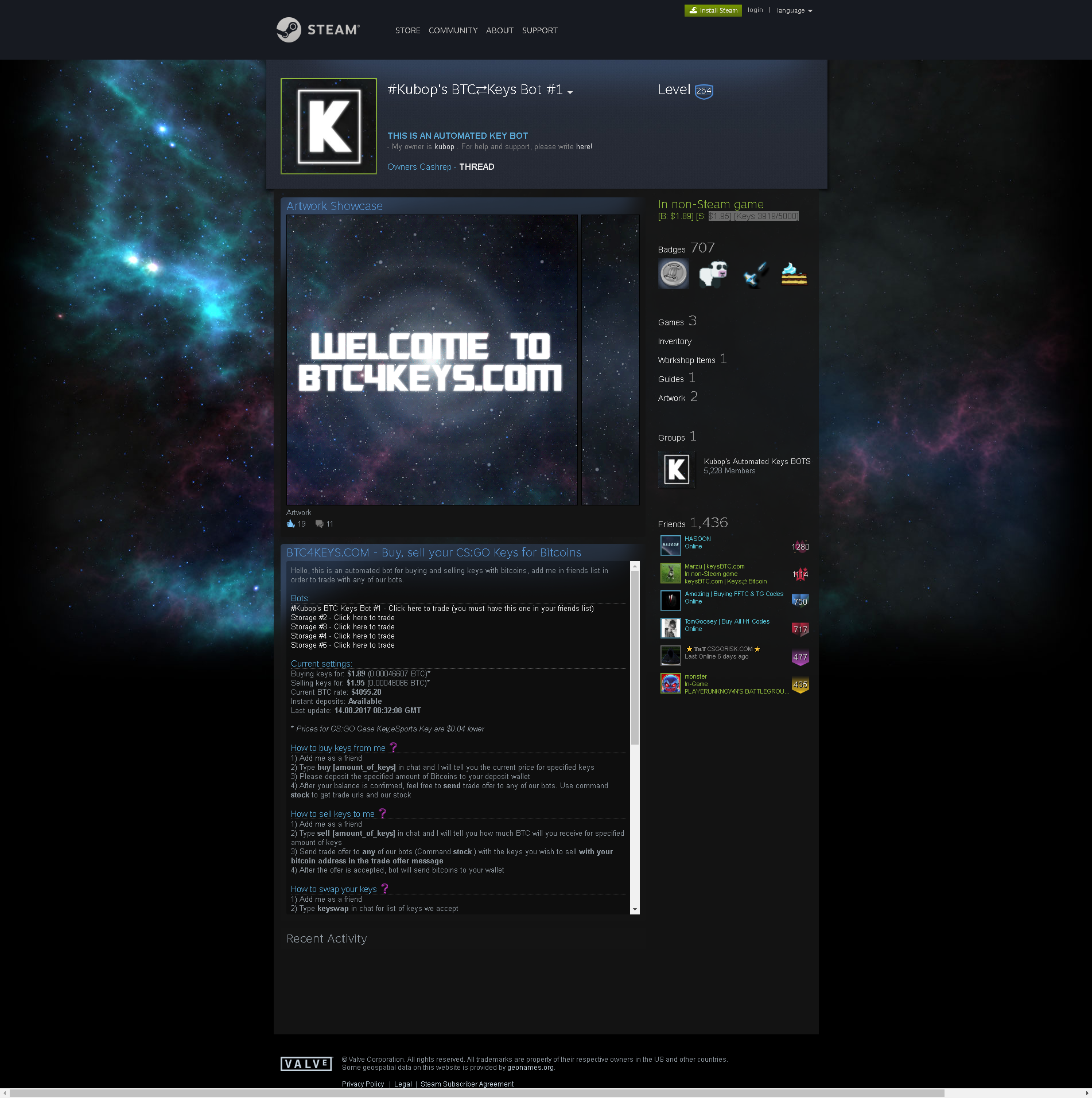1092x1098 pixels.
Task: Open the Inventory link
Action: [x=675, y=341]
